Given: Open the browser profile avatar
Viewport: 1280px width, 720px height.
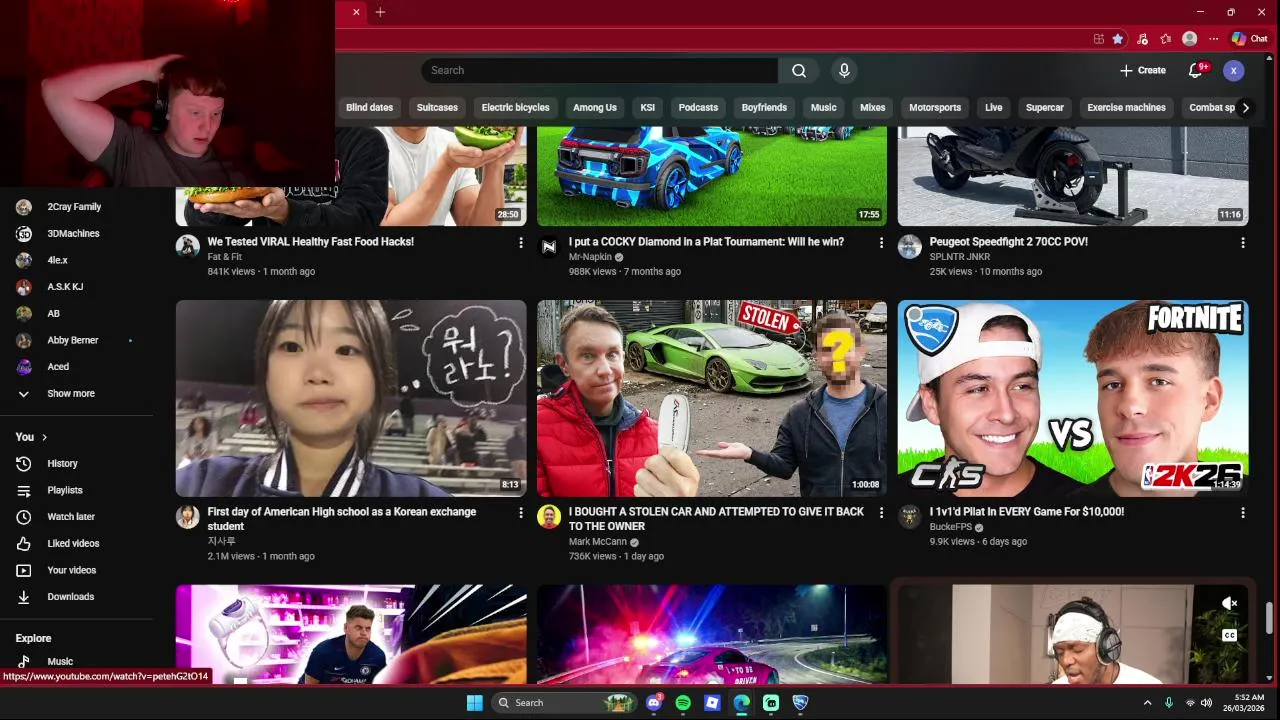Looking at the screenshot, I should [1189, 39].
